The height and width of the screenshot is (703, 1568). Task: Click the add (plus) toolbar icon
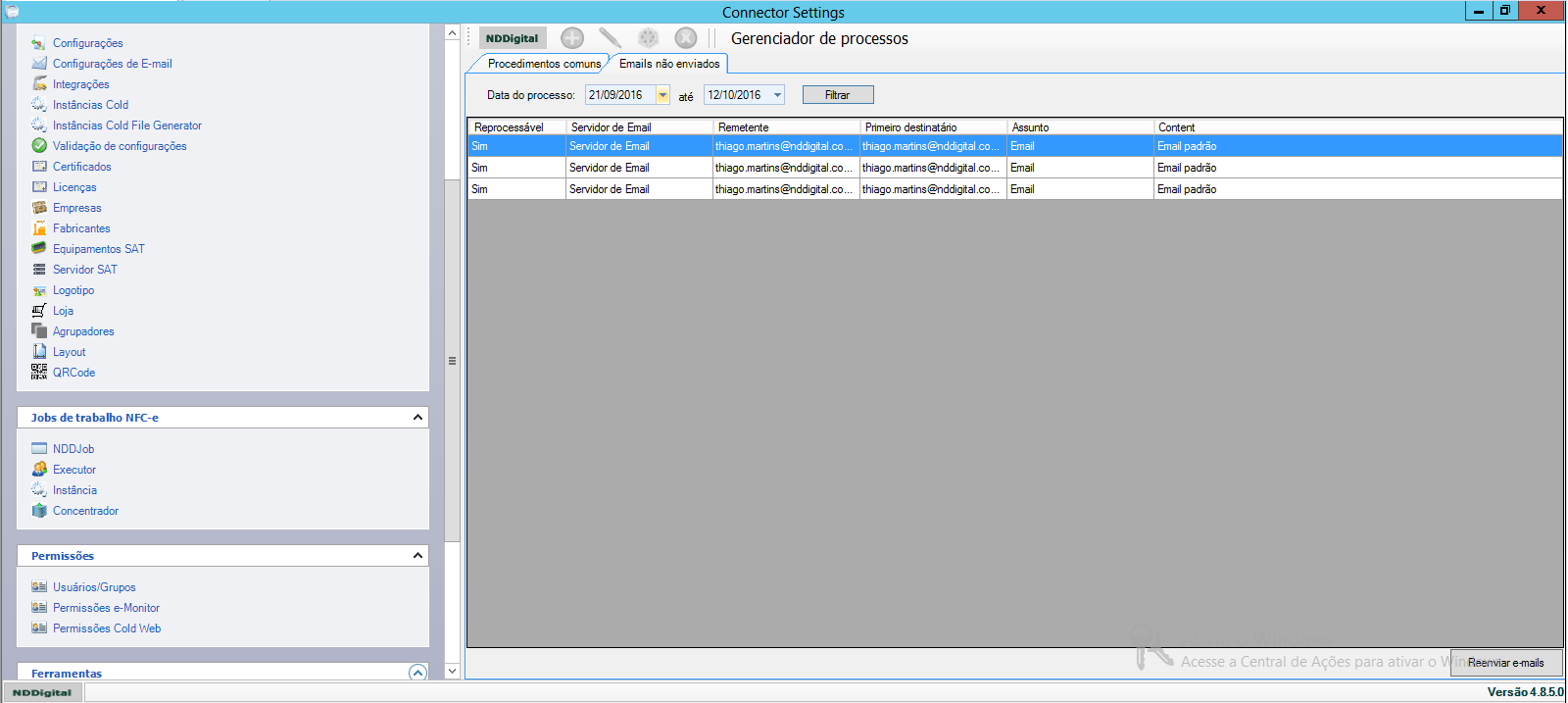[572, 38]
